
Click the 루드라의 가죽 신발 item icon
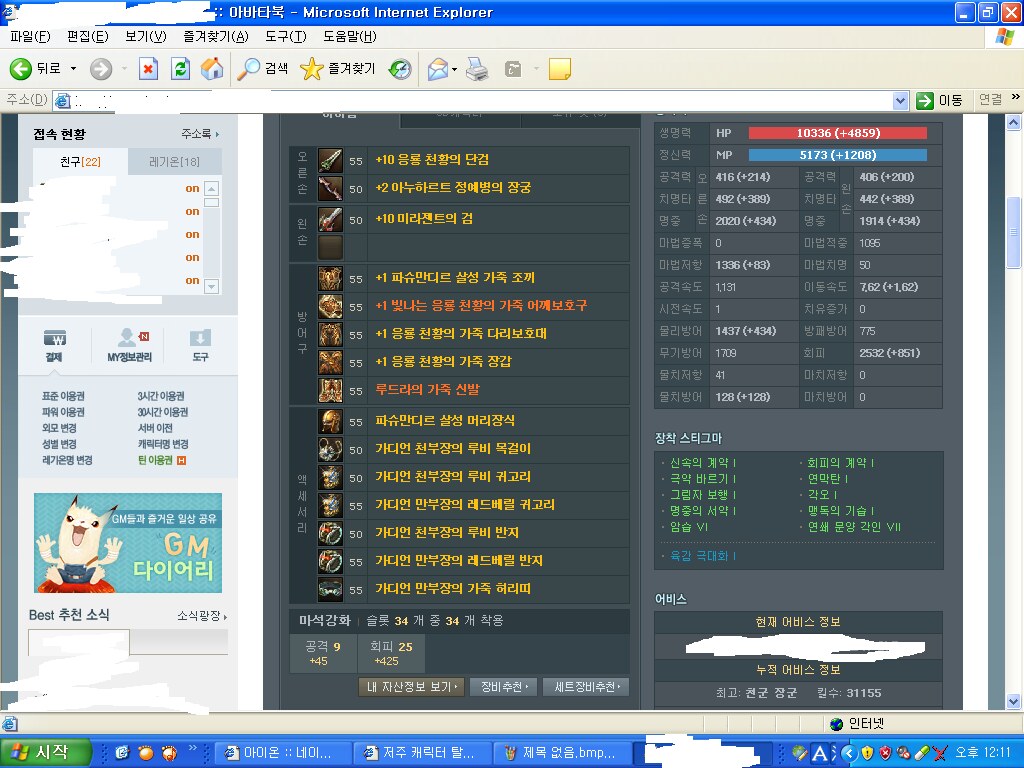(330, 390)
